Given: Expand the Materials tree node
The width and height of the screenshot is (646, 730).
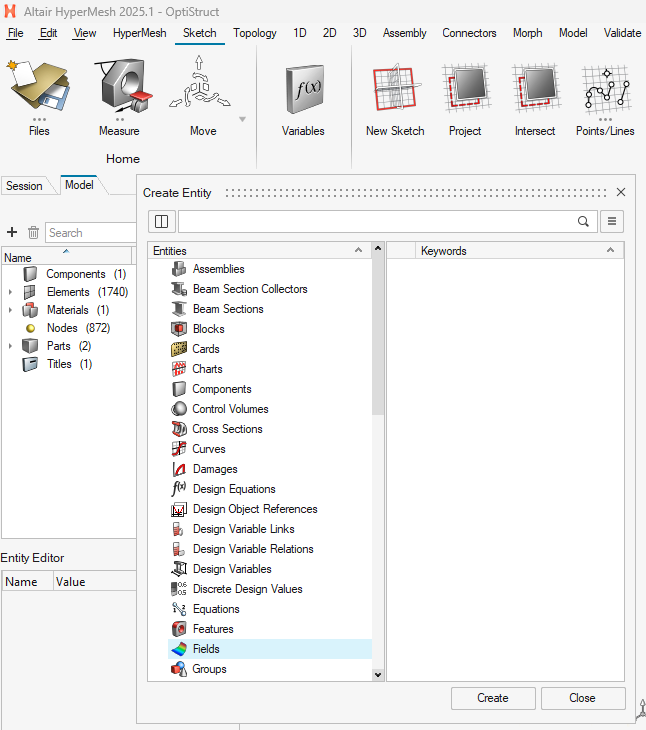Looking at the screenshot, I should point(10,310).
